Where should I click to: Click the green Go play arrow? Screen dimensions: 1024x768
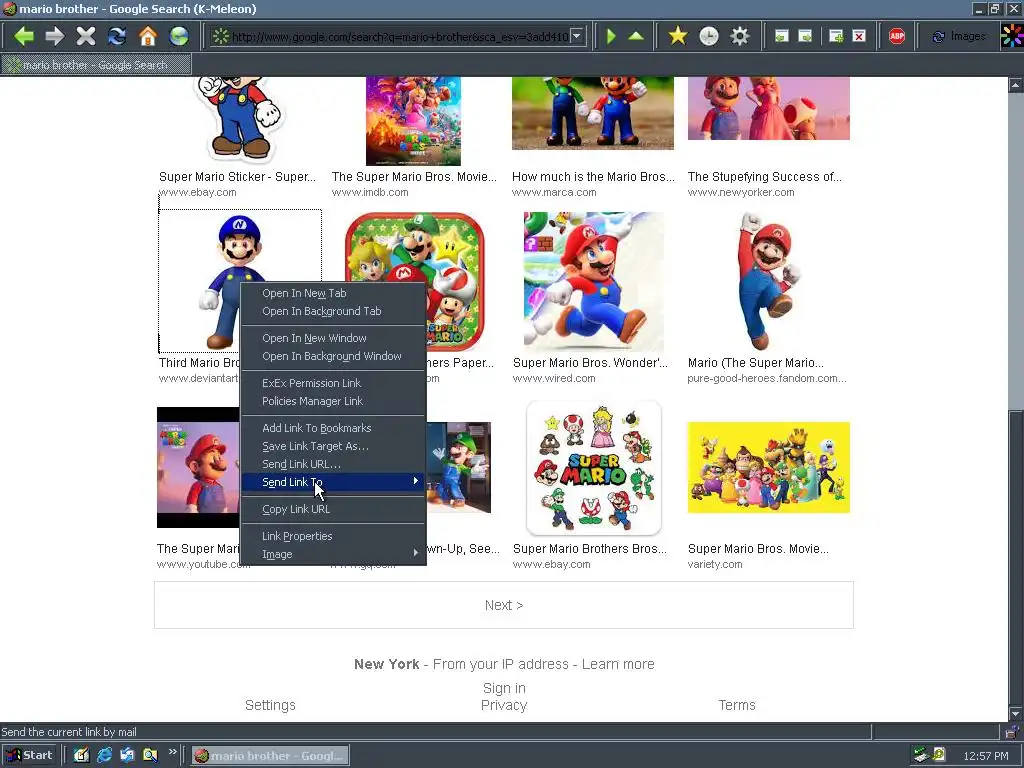pos(611,36)
